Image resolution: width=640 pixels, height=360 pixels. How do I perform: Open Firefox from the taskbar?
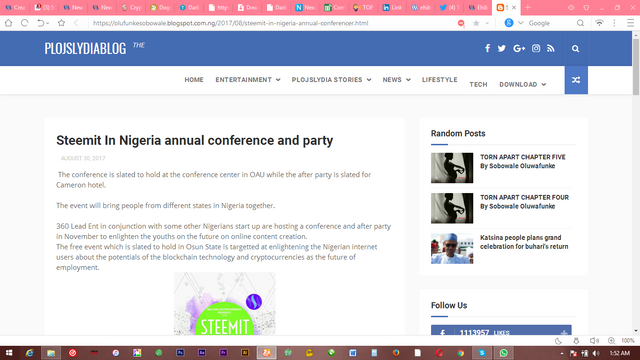pyautogui.click(x=396, y=353)
